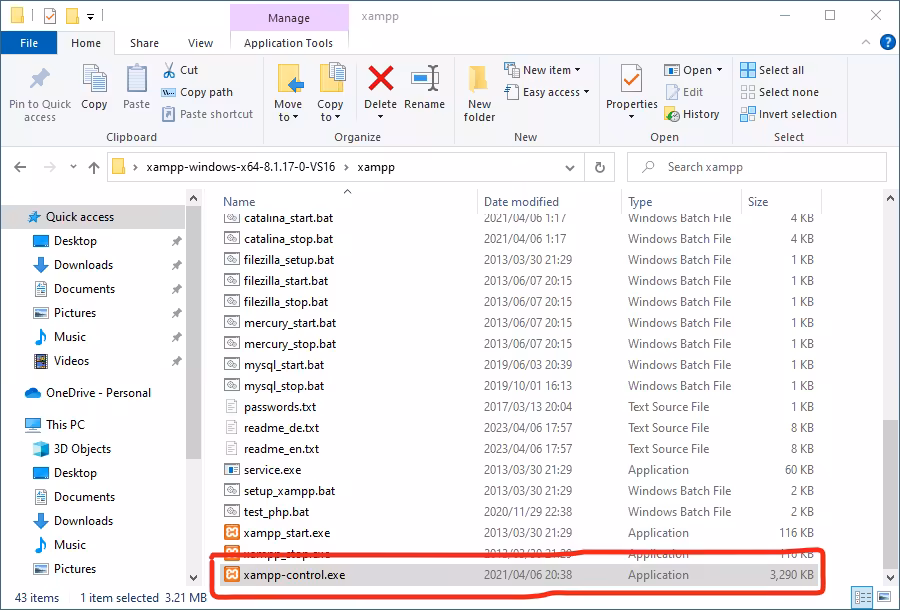900x610 pixels.
Task: Click Invert selection in ribbon
Action: tap(789, 114)
